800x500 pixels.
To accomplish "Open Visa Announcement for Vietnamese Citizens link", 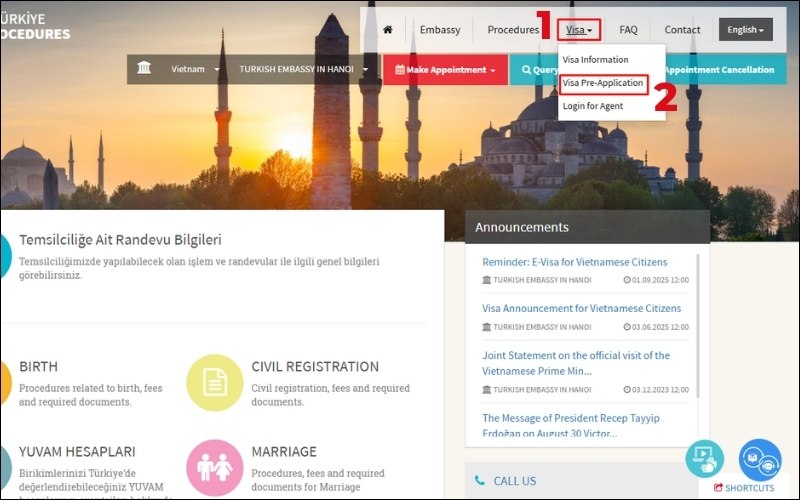I will click(582, 308).
